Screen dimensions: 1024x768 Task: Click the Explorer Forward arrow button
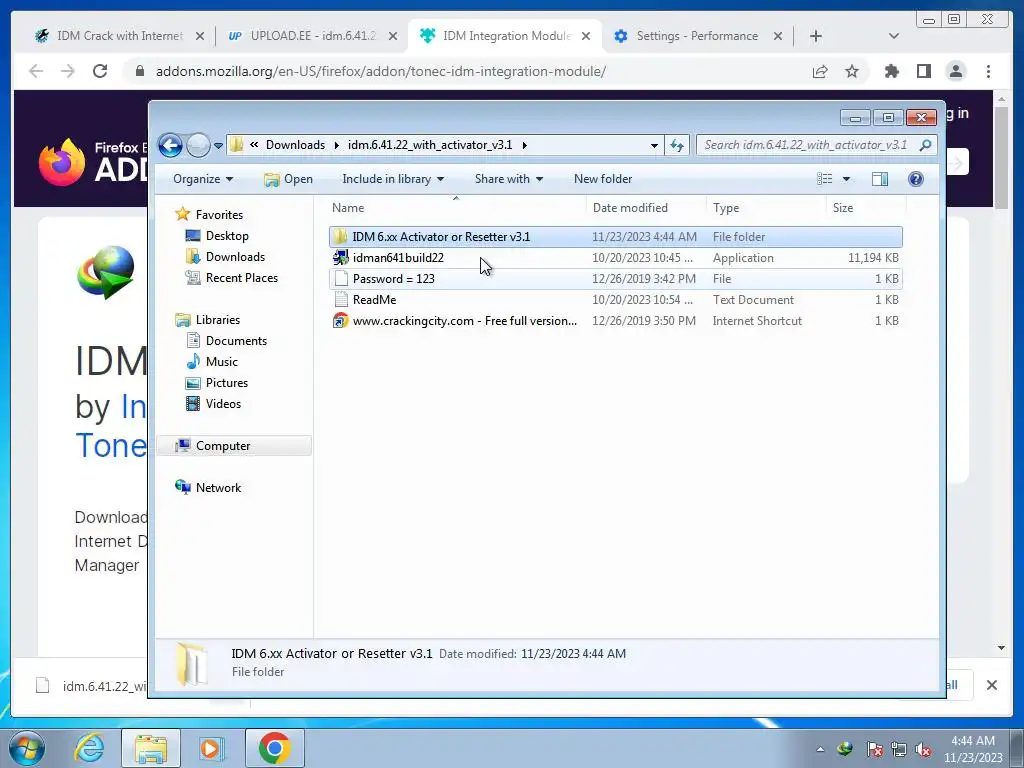click(x=198, y=145)
